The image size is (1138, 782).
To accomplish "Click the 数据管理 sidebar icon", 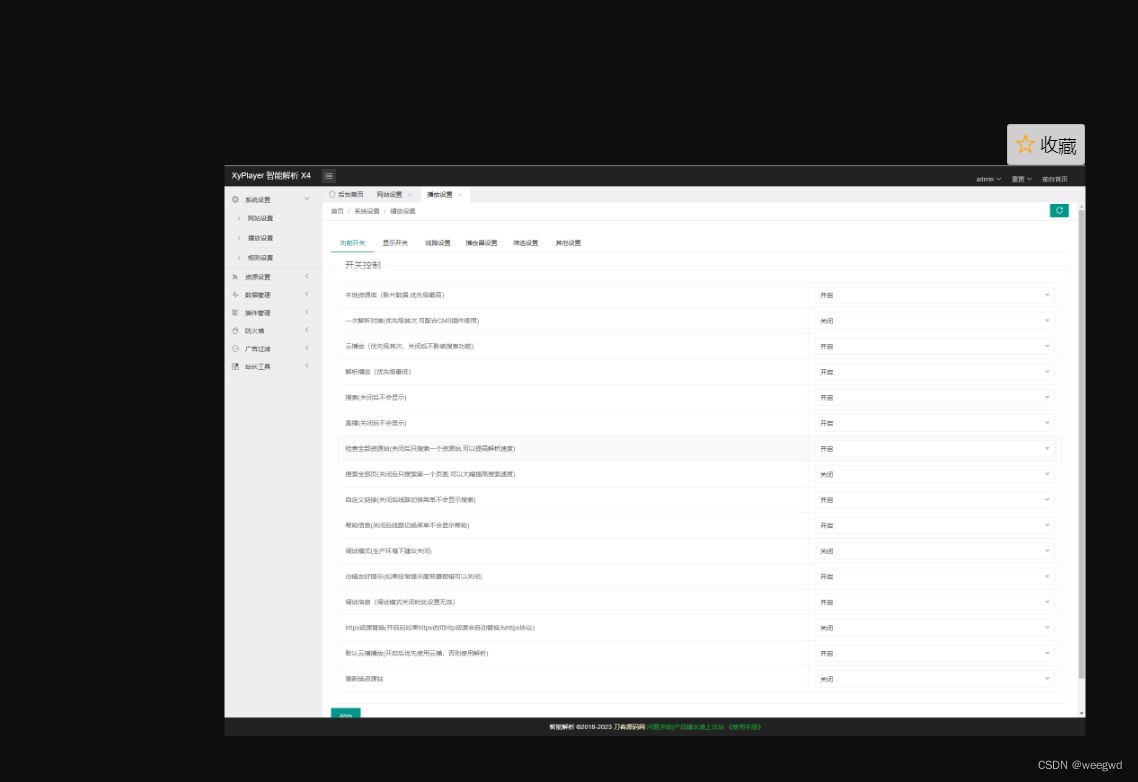I will pos(234,294).
